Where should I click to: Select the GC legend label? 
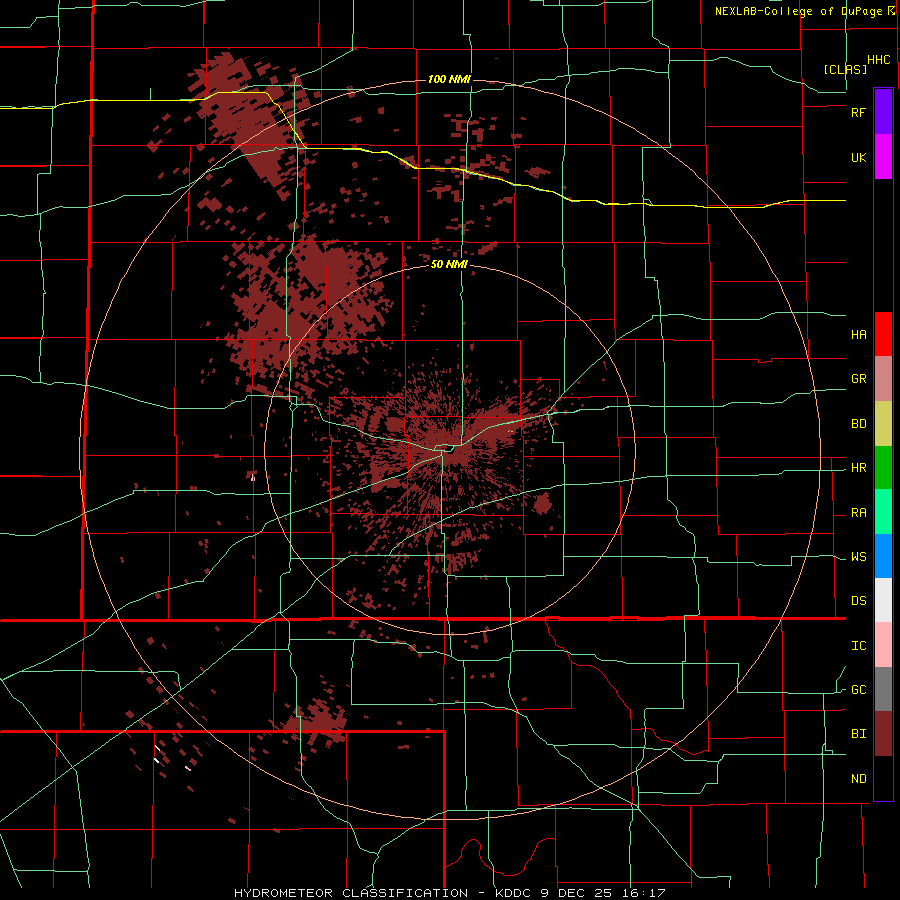(858, 689)
